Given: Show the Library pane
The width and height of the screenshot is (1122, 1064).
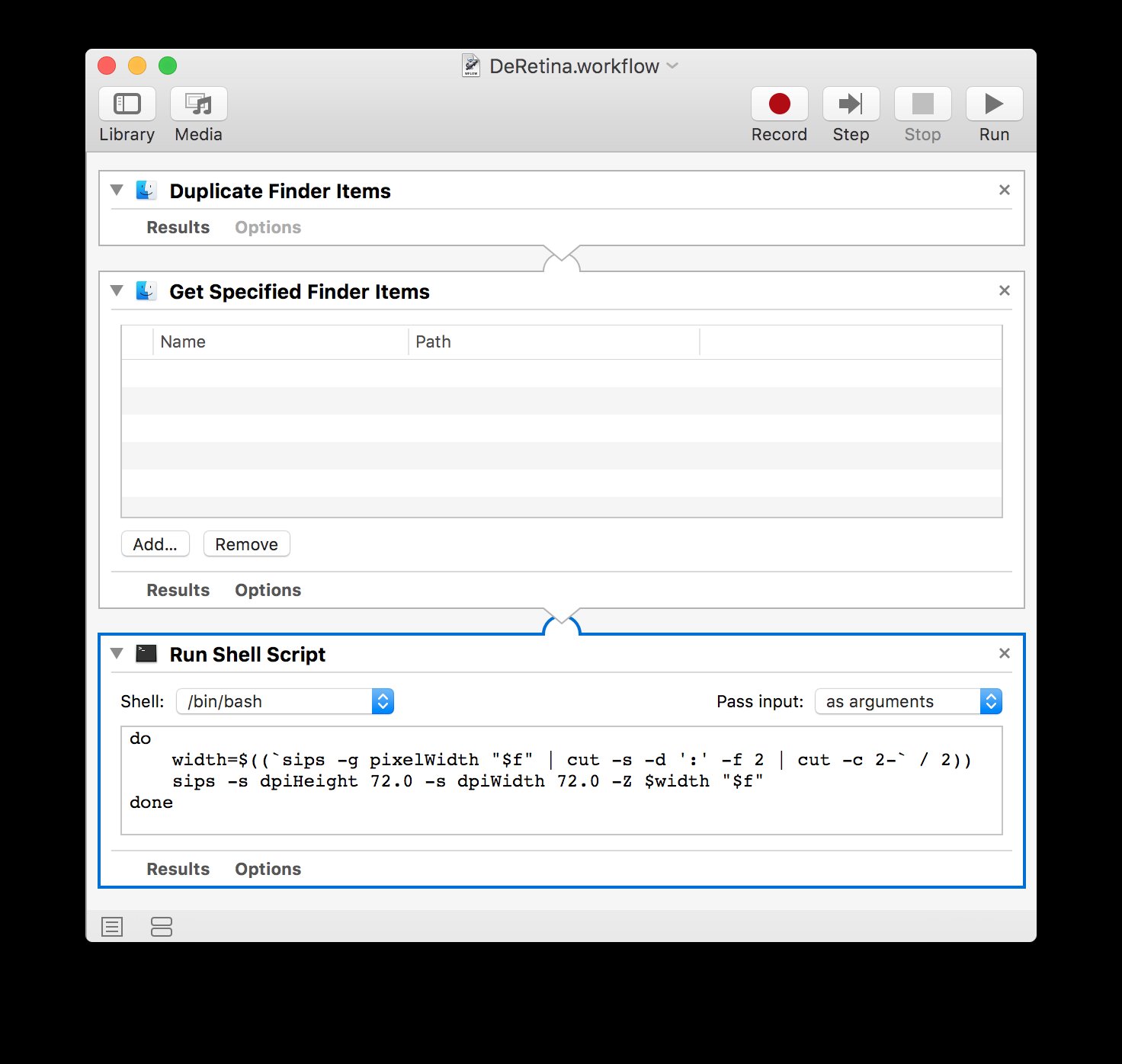Looking at the screenshot, I should [127, 104].
